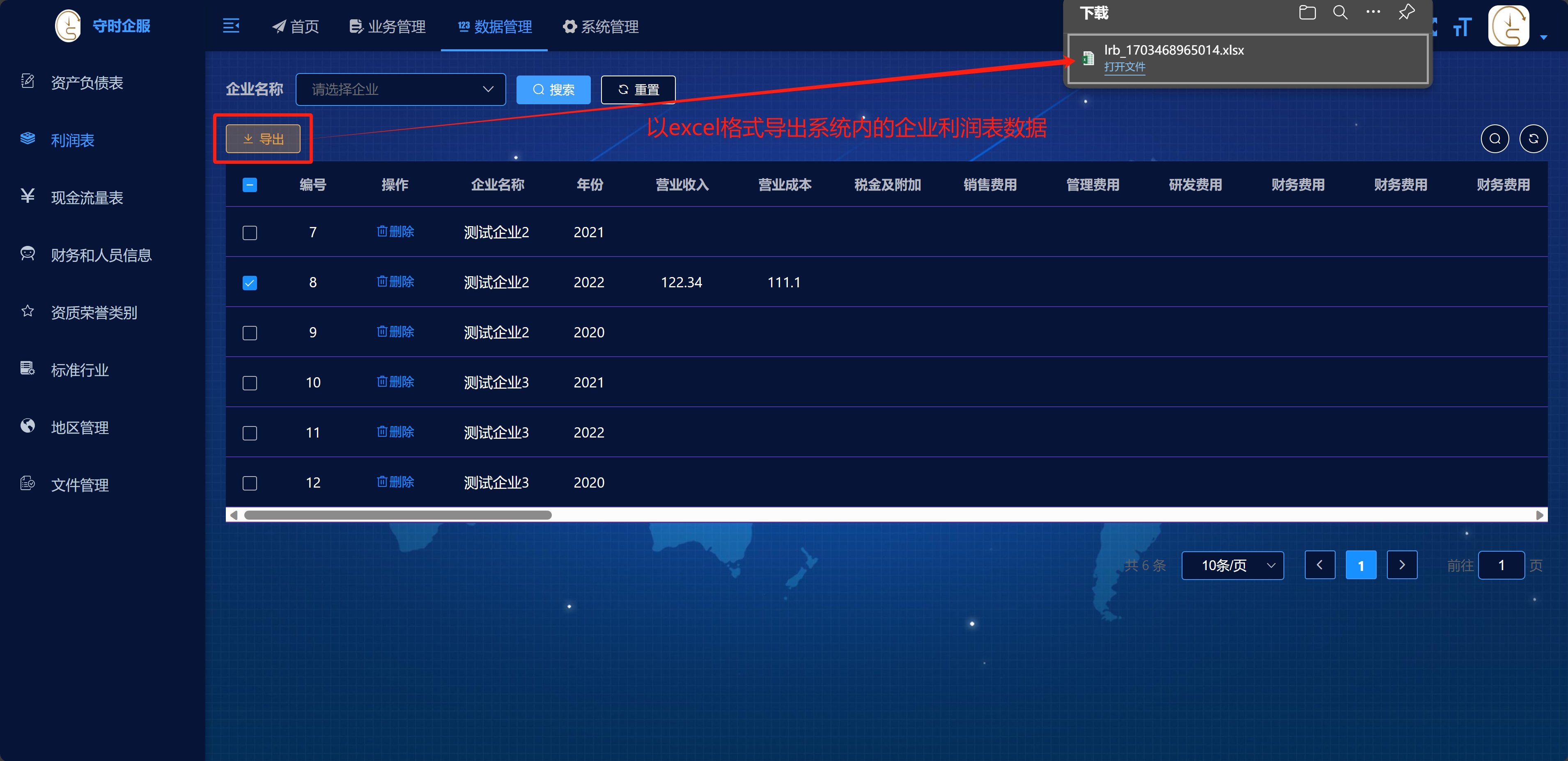Screen dimensions: 1568x761
Task: Click the 财务和人员信息 sidebar icon
Action: coord(28,254)
